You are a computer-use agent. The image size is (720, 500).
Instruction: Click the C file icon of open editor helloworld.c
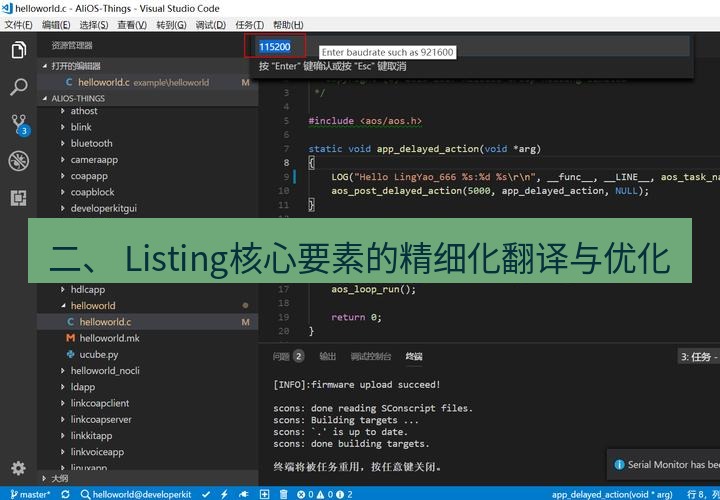pyautogui.click(x=69, y=82)
